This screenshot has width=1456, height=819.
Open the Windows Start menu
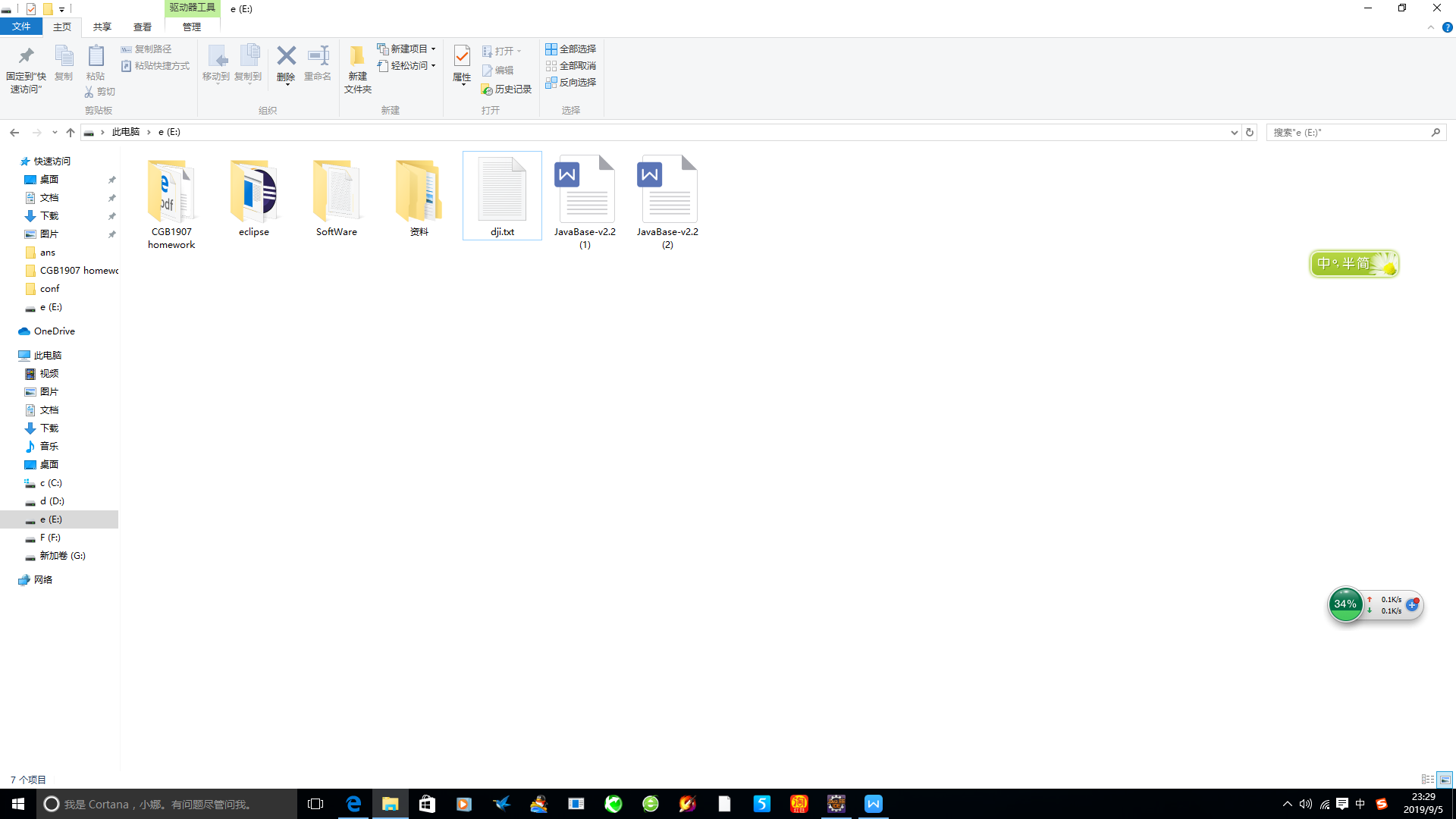pyautogui.click(x=18, y=804)
